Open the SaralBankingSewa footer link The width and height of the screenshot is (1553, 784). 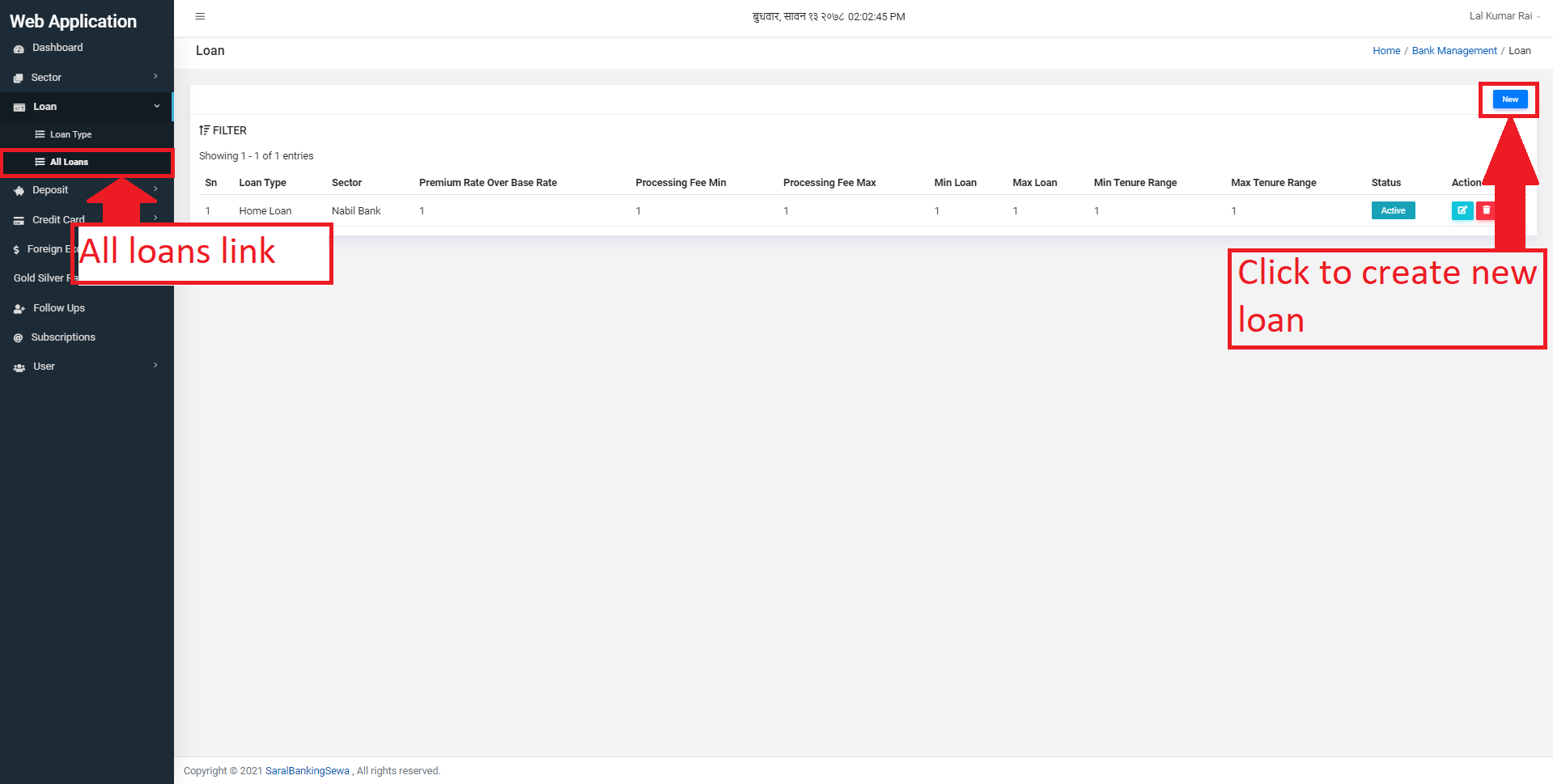(x=308, y=771)
